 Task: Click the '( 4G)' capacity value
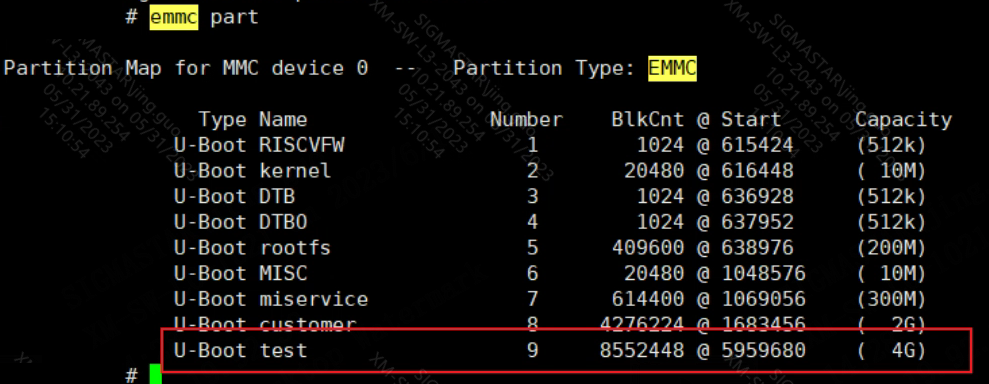click(891, 350)
